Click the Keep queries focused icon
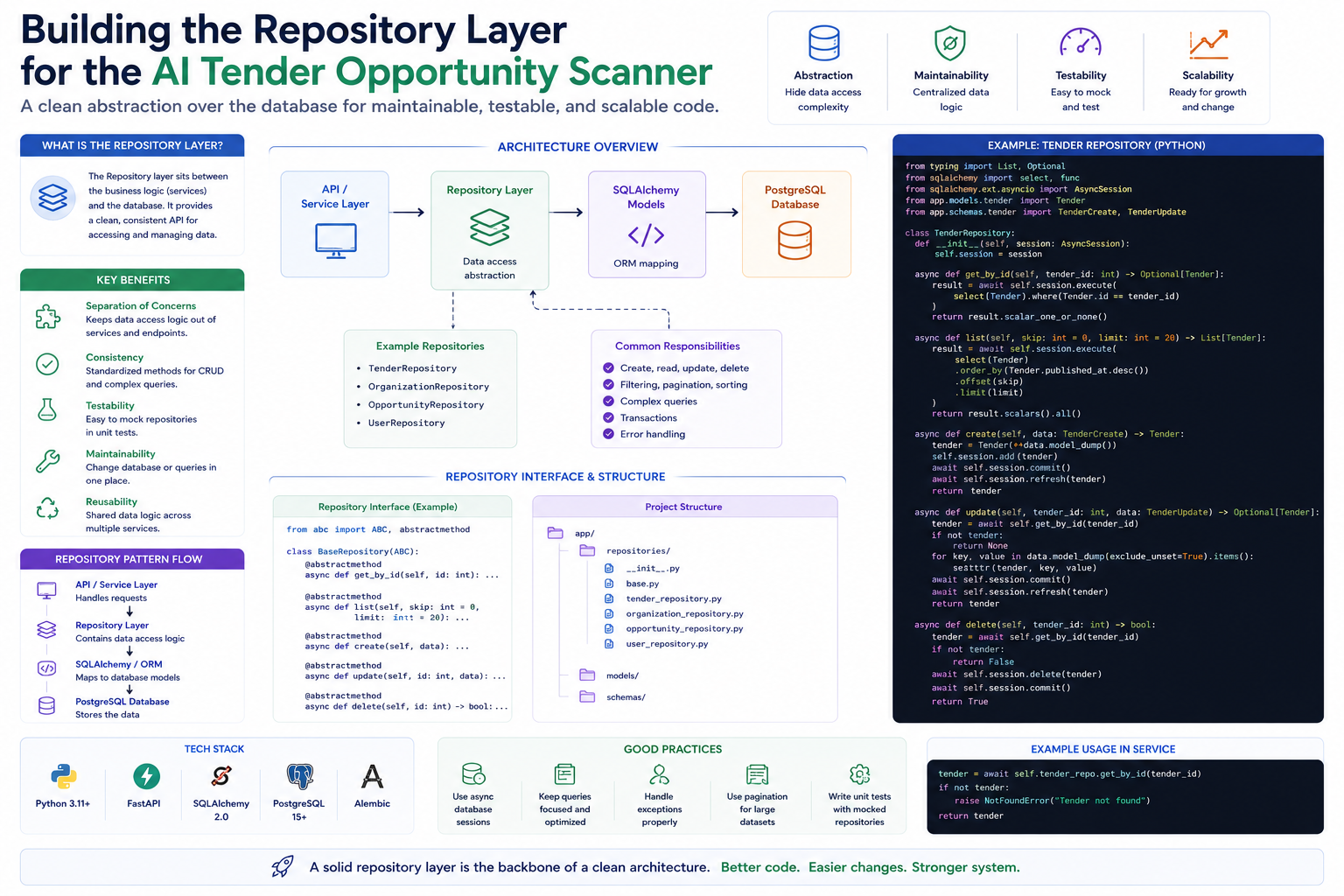Image resolution: width=1344 pixels, height=896 pixels. click(x=565, y=774)
